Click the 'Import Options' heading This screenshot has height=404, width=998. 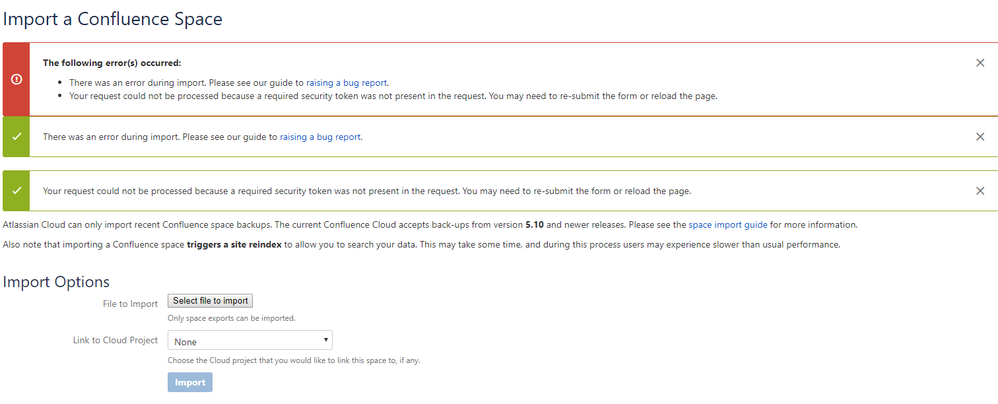(x=56, y=281)
